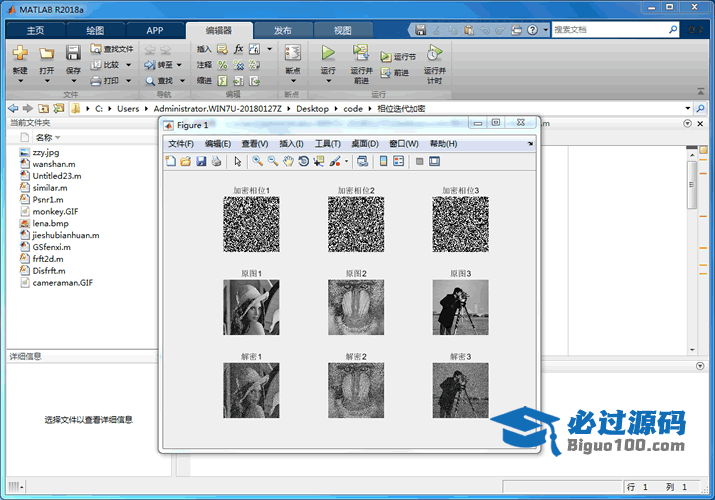The image size is (715, 500).
Task: Click the insert section icon beside 插入
Action: 222,49
